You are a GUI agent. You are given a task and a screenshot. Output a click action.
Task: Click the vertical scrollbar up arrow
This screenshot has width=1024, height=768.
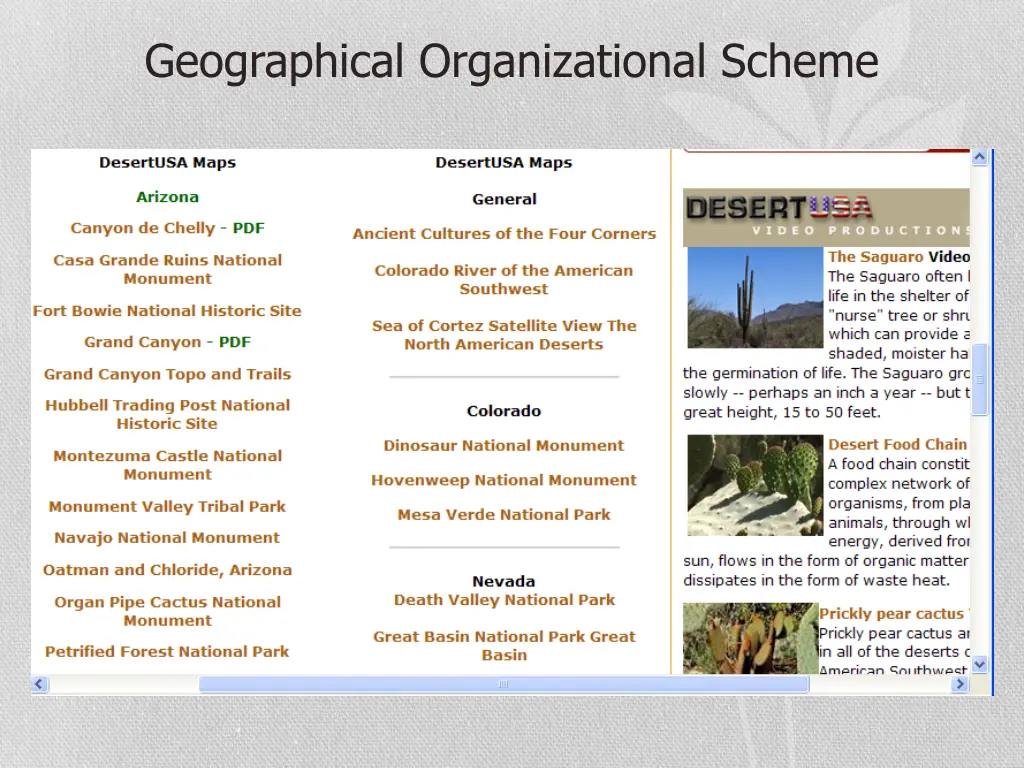click(980, 158)
